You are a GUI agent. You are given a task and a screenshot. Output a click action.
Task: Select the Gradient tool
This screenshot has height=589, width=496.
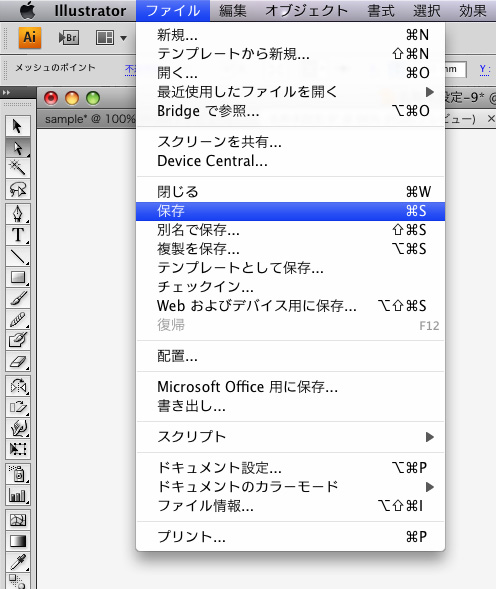18,541
